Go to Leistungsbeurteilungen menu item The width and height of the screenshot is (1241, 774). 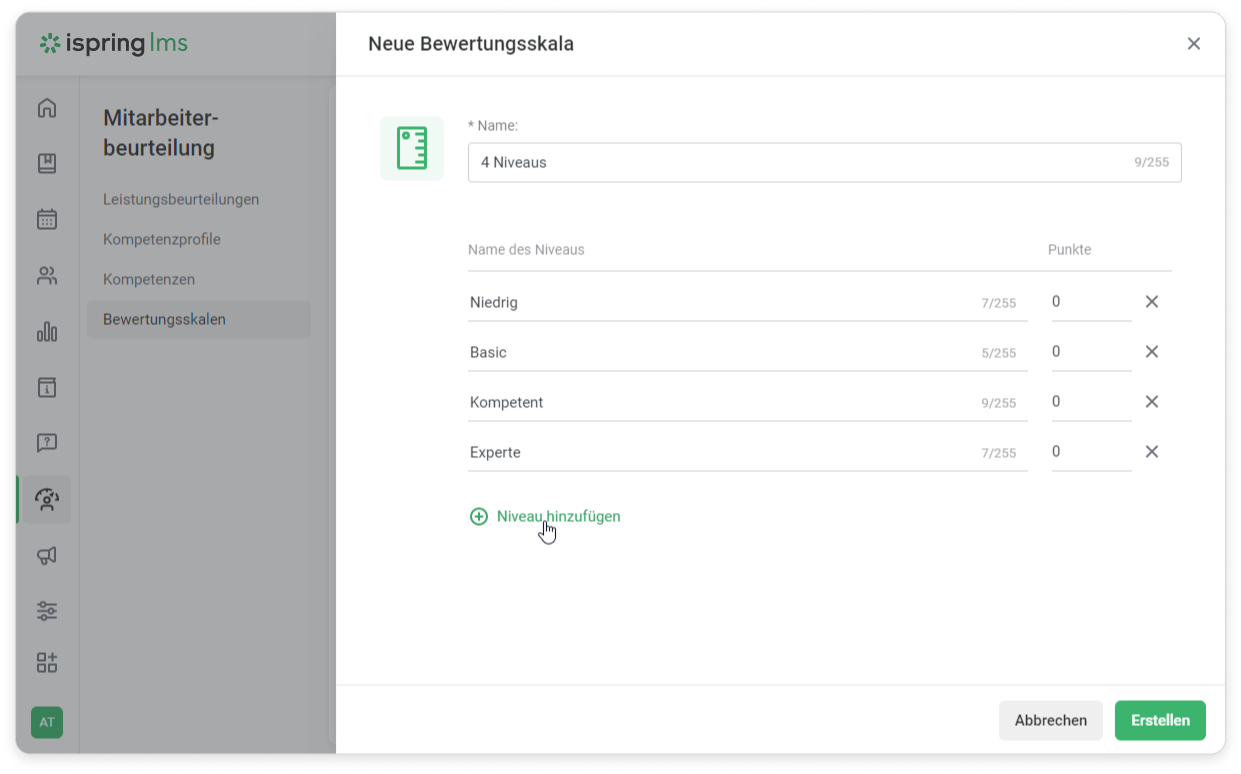pyautogui.click(x=181, y=199)
